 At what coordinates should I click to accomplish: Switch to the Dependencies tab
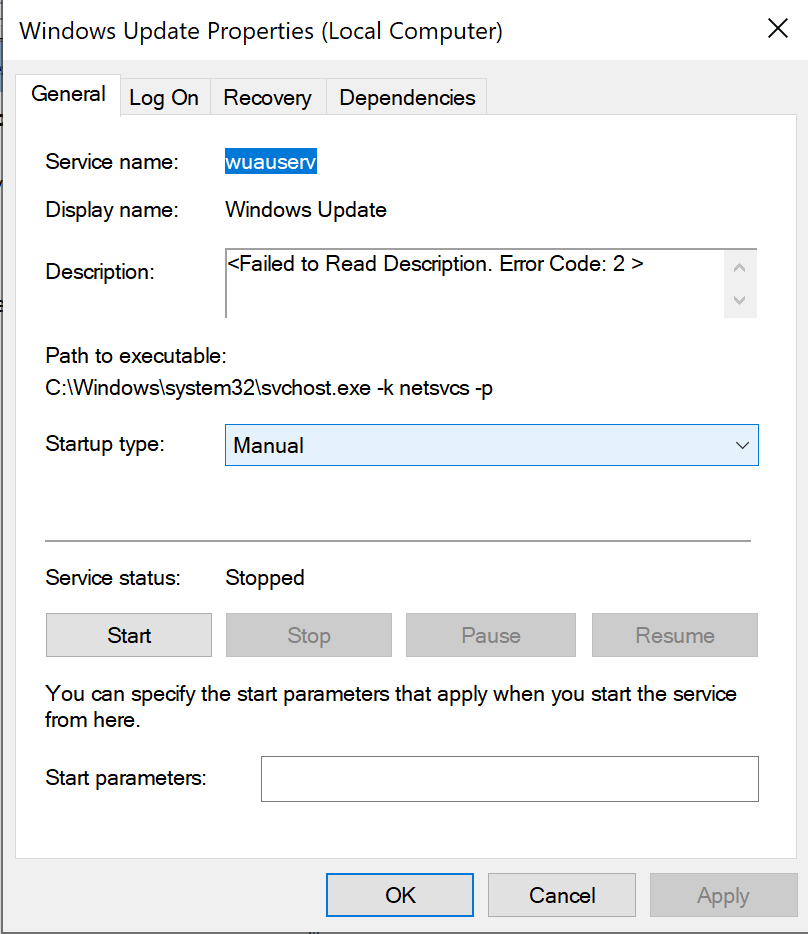click(x=407, y=98)
